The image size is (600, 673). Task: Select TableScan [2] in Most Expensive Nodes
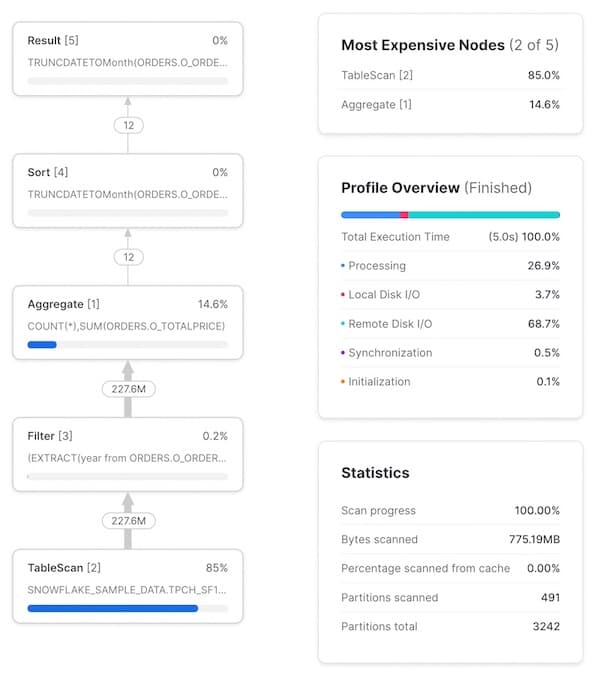tap(450, 75)
